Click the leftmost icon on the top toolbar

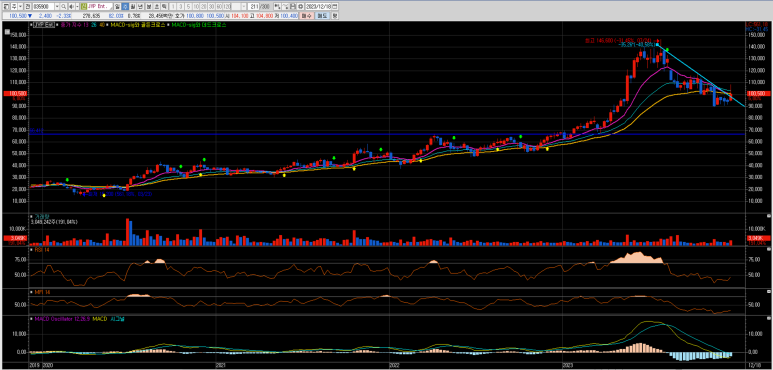coord(5,6)
